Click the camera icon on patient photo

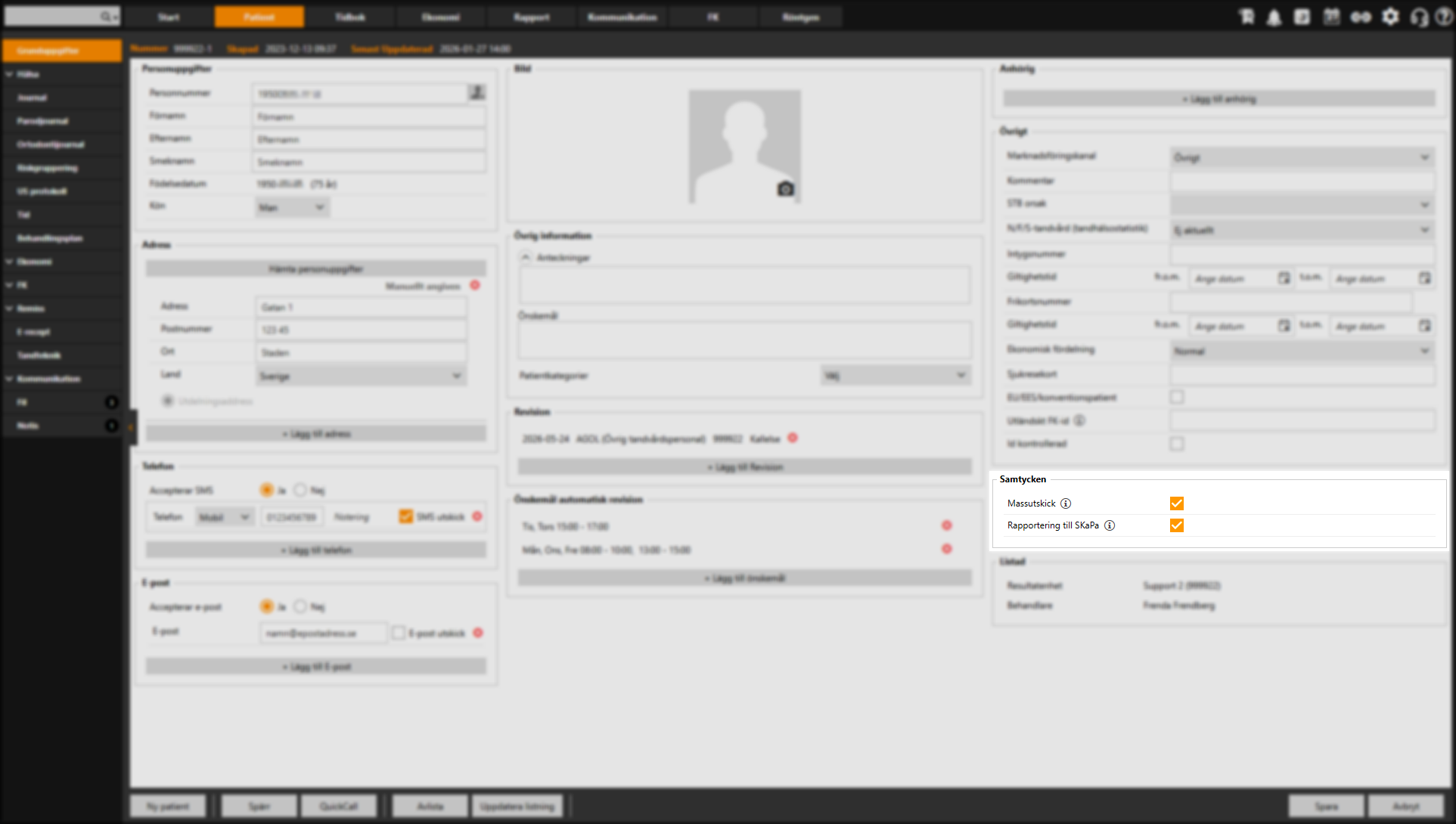[786, 189]
